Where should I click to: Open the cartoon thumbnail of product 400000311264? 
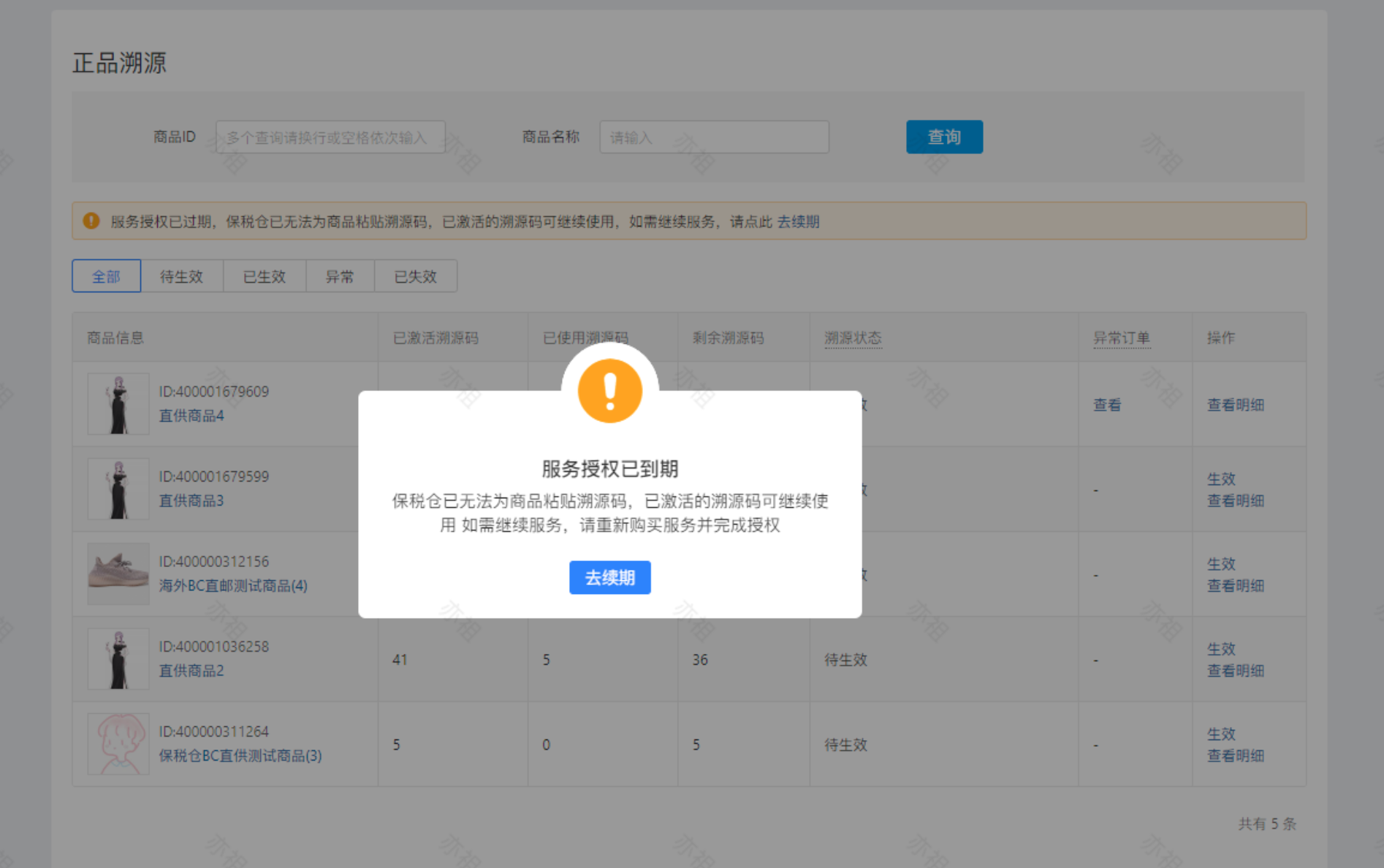[x=118, y=744]
